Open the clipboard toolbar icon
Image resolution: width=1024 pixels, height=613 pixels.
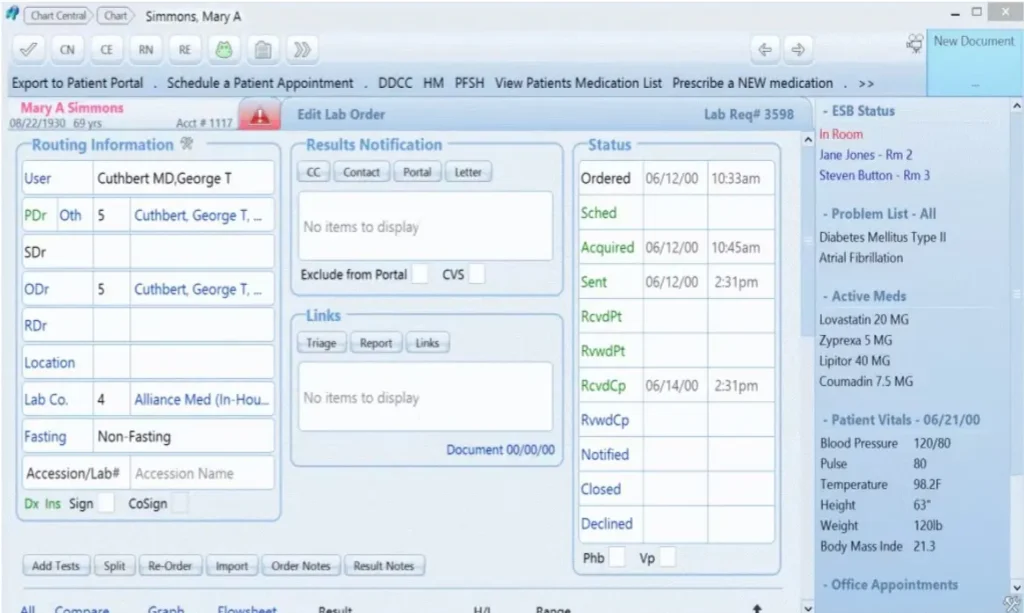pyautogui.click(x=261, y=48)
